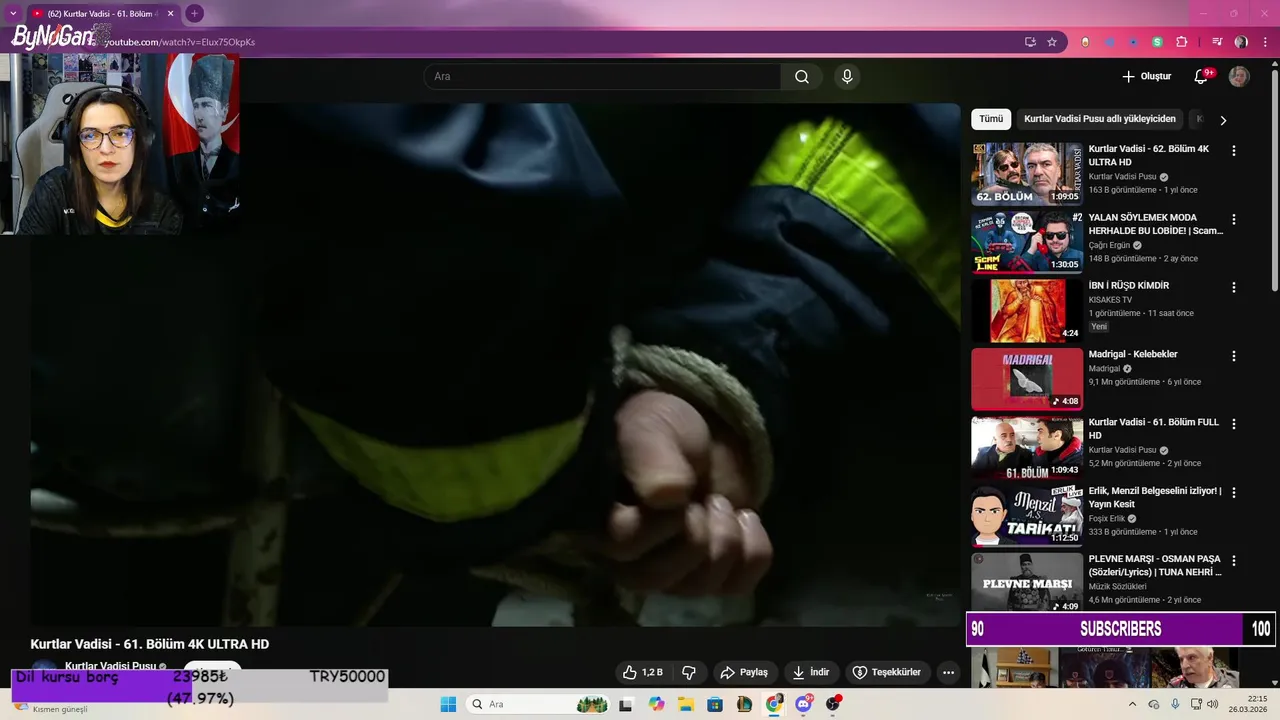Viewport: 1280px width, 720px height.
Task: Dislike the video with thumbs down
Action: pyautogui.click(x=688, y=673)
